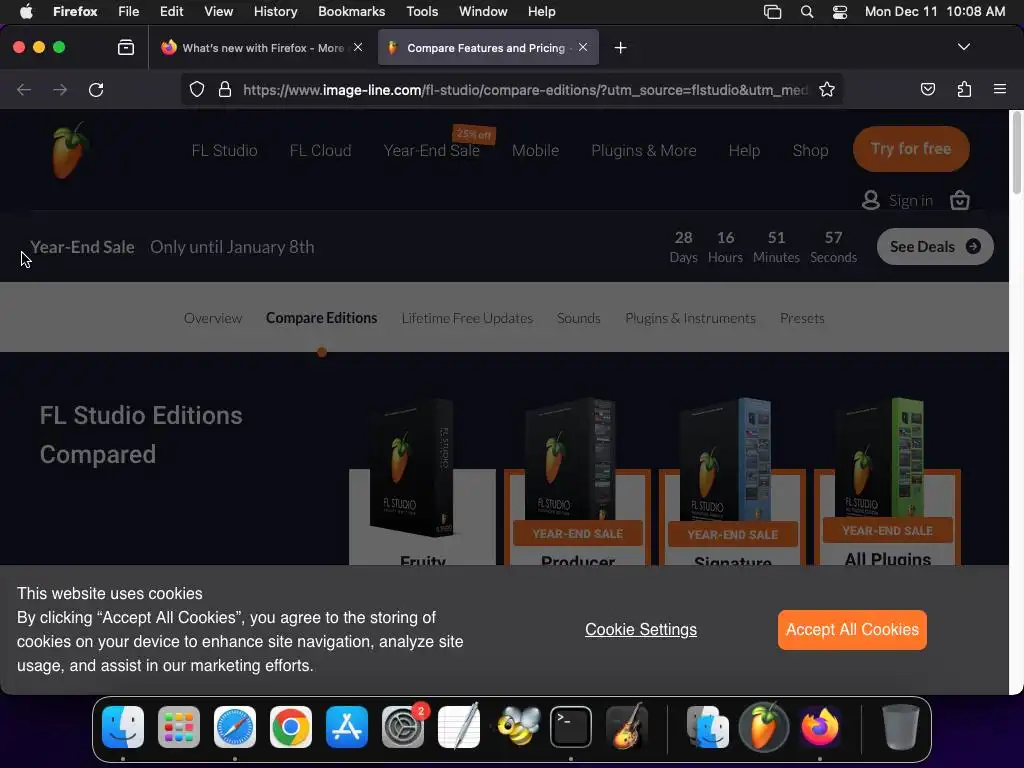Open Terminal from the dock
This screenshot has width=1024, height=768.
pos(571,727)
